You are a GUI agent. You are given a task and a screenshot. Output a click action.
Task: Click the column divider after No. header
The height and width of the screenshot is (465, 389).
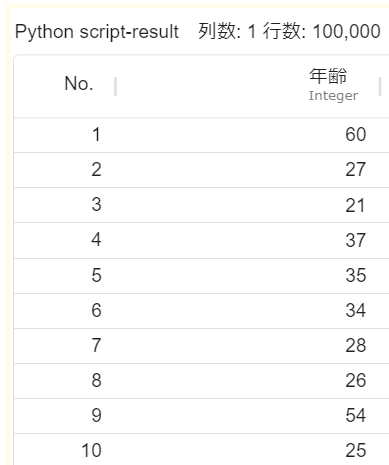coord(115,86)
